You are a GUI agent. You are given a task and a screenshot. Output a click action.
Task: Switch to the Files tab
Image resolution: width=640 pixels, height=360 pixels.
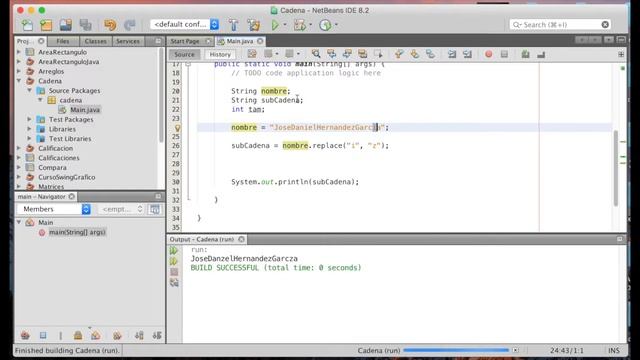point(63,41)
